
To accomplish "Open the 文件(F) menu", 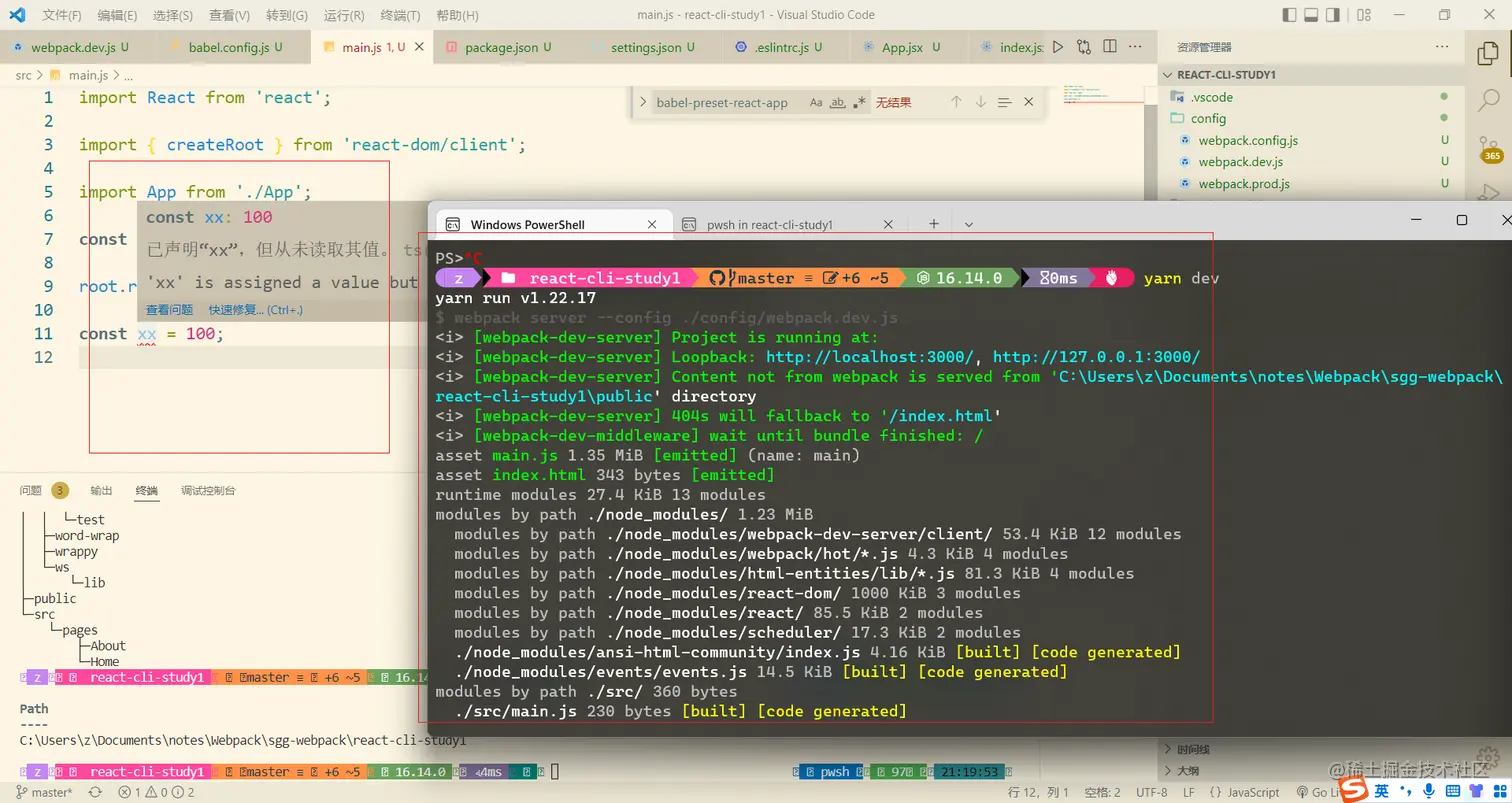I will [62, 15].
